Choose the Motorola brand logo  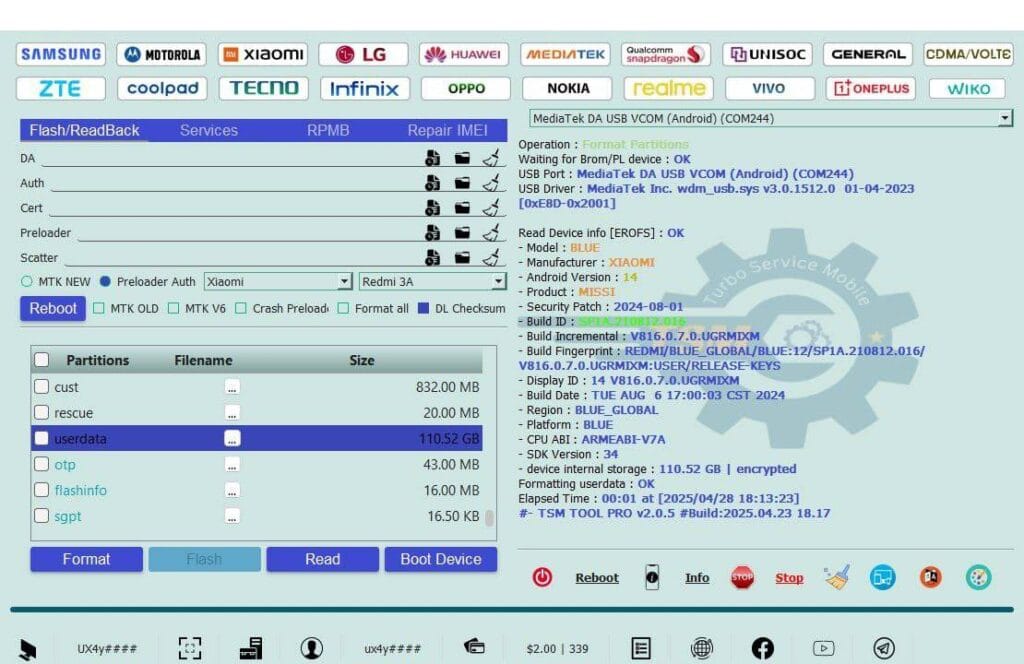(x=162, y=54)
